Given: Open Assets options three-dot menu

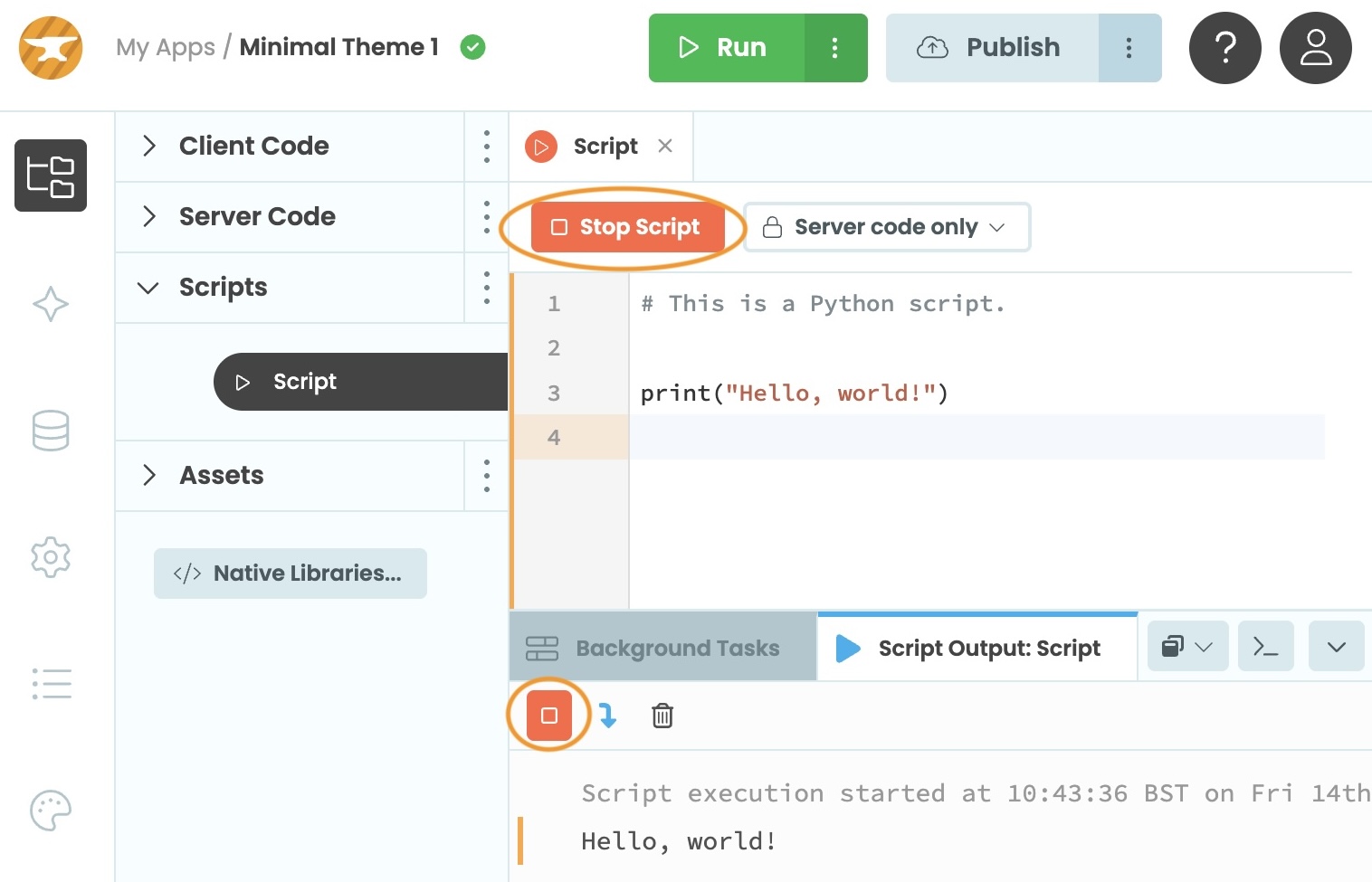Looking at the screenshot, I should tap(487, 476).
